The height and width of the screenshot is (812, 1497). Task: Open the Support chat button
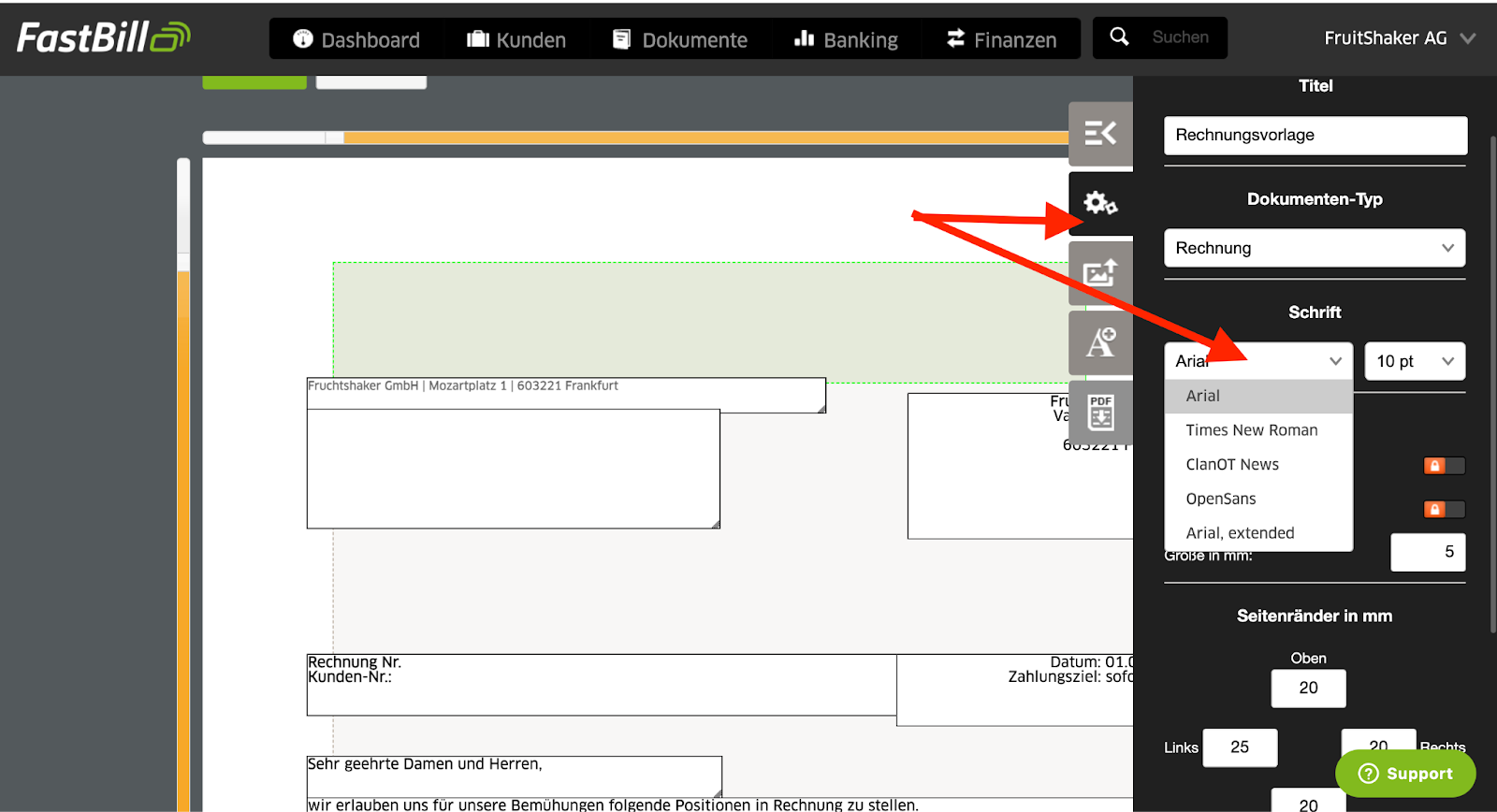tap(1405, 774)
